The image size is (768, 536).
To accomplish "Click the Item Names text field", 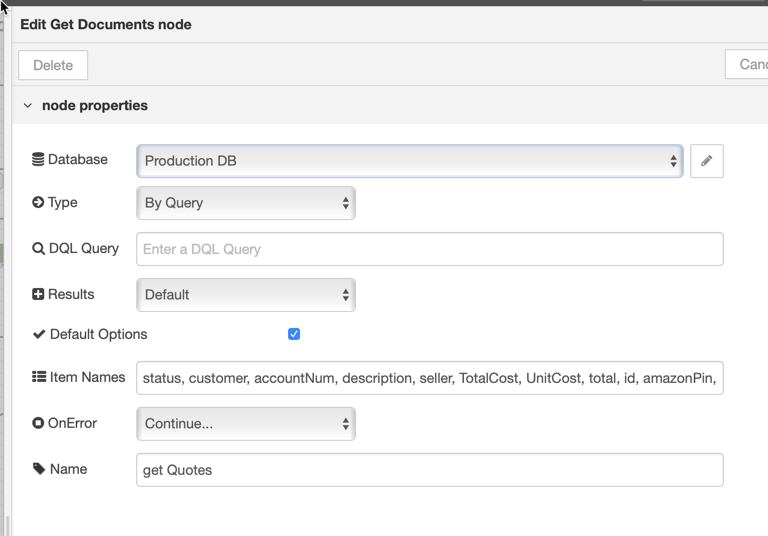I will coord(430,378).
